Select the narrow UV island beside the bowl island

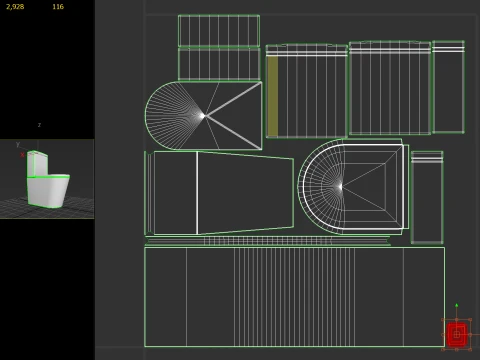click(427, 197)
